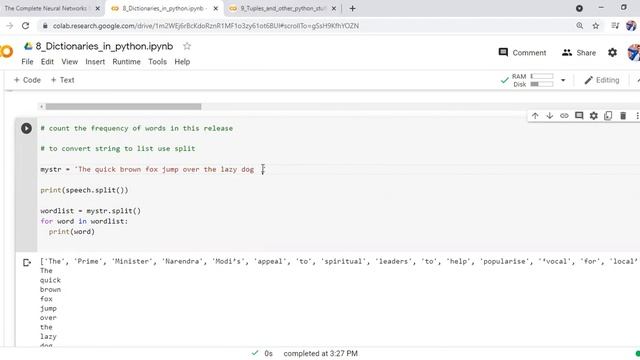
Task: Add a new Text cell
Action: coord(62,80)
